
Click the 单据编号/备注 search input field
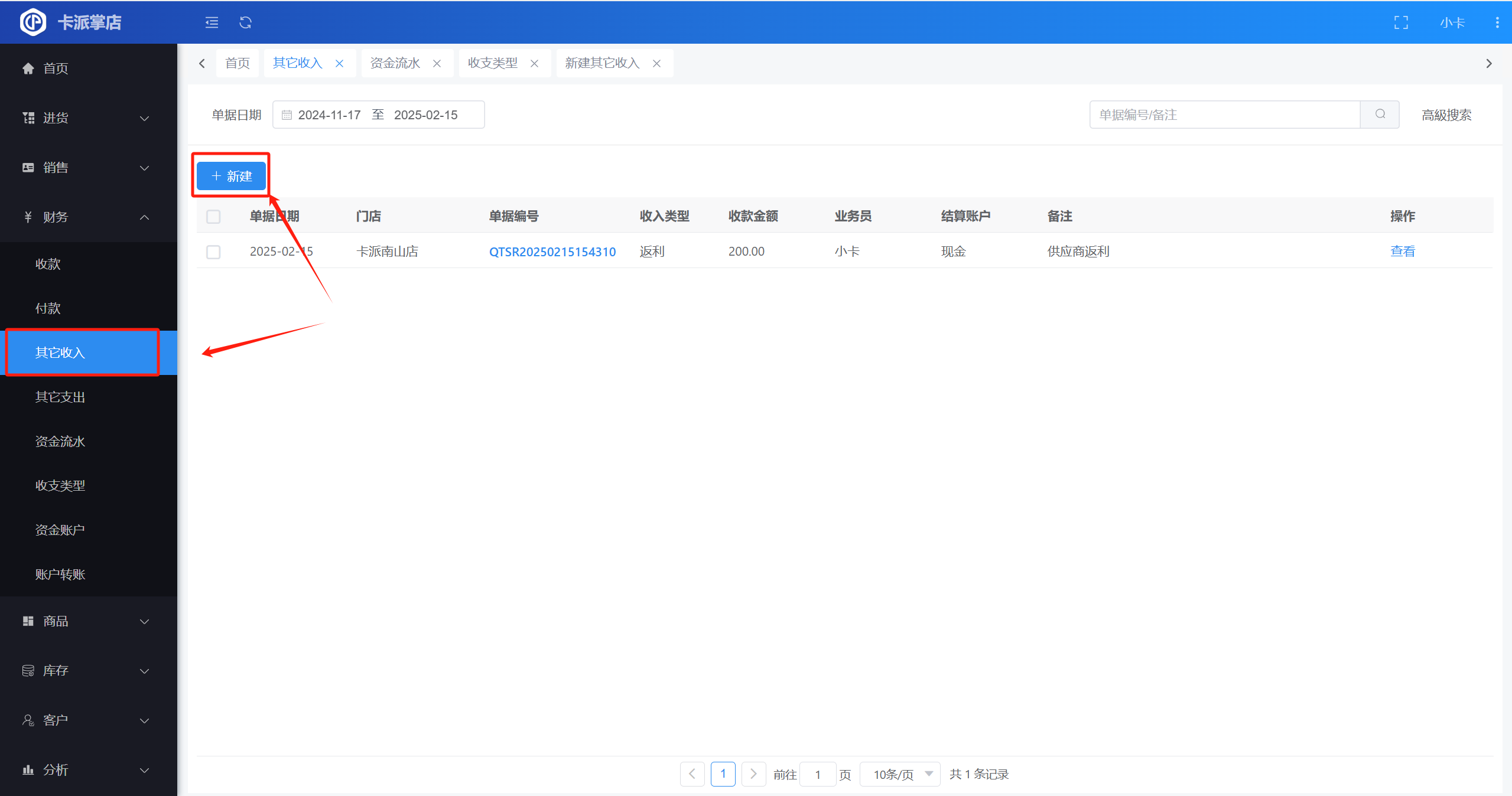tap(1224, 115)
